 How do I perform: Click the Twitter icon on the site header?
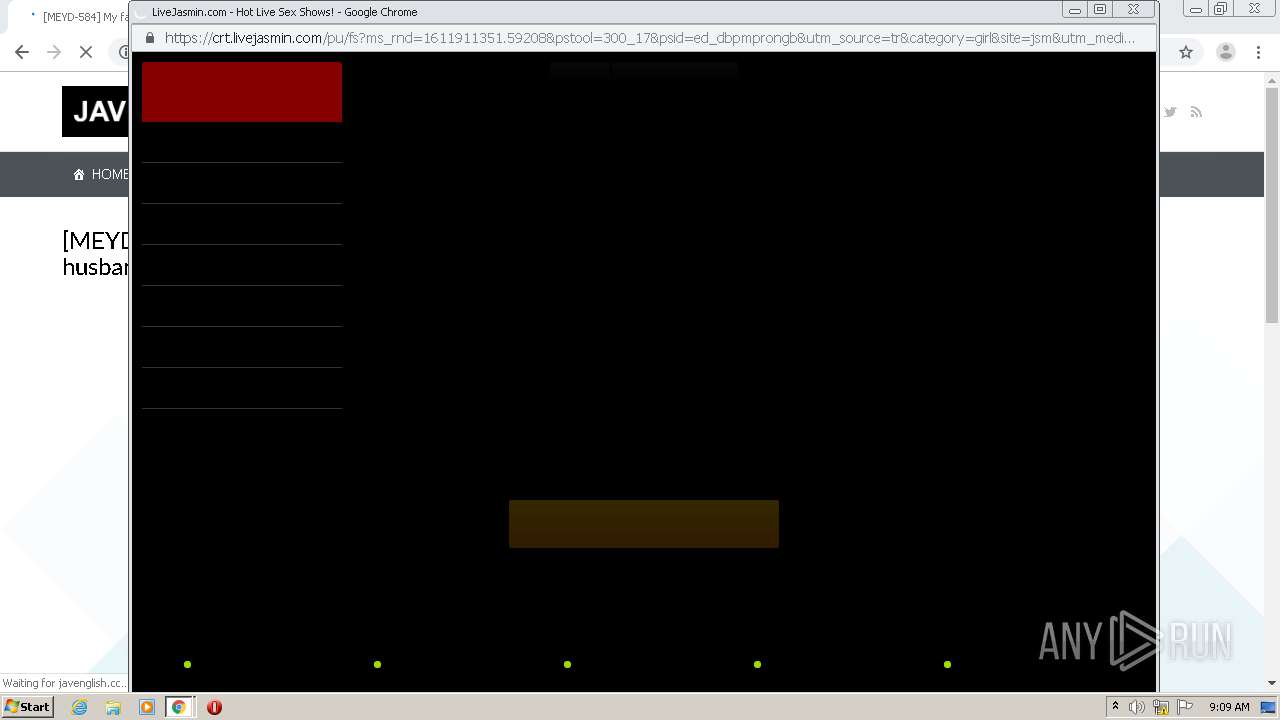[1170, 112]
